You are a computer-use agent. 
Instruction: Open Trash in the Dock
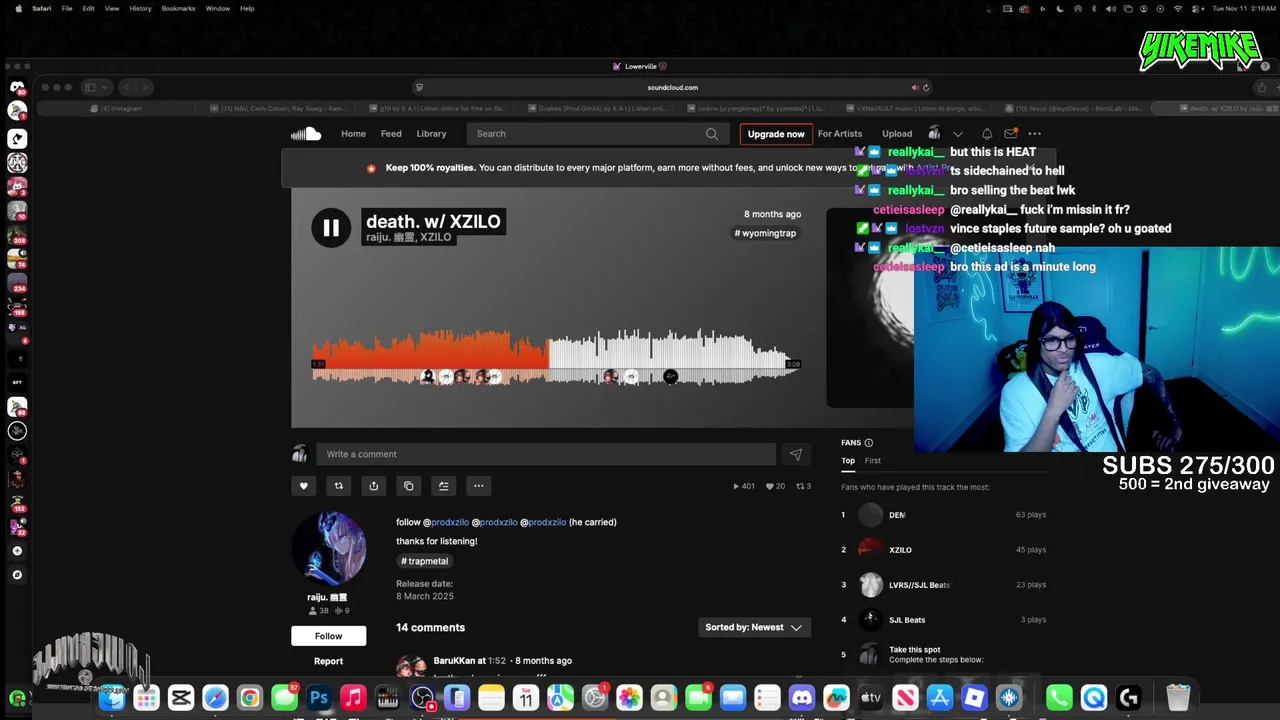point(1178,698)
